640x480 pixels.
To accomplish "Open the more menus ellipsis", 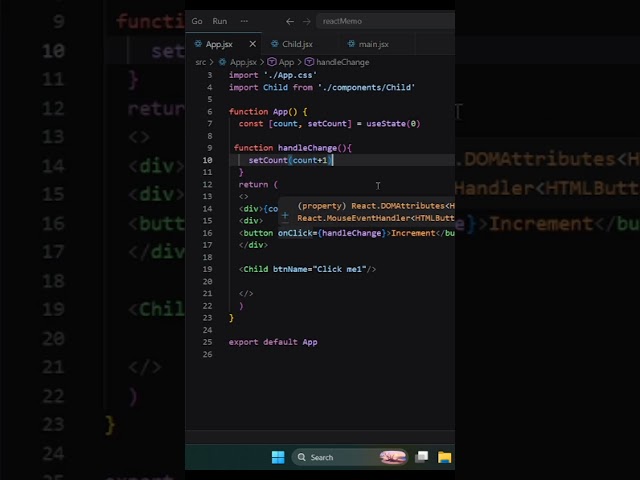I will (x=244, y=21).
